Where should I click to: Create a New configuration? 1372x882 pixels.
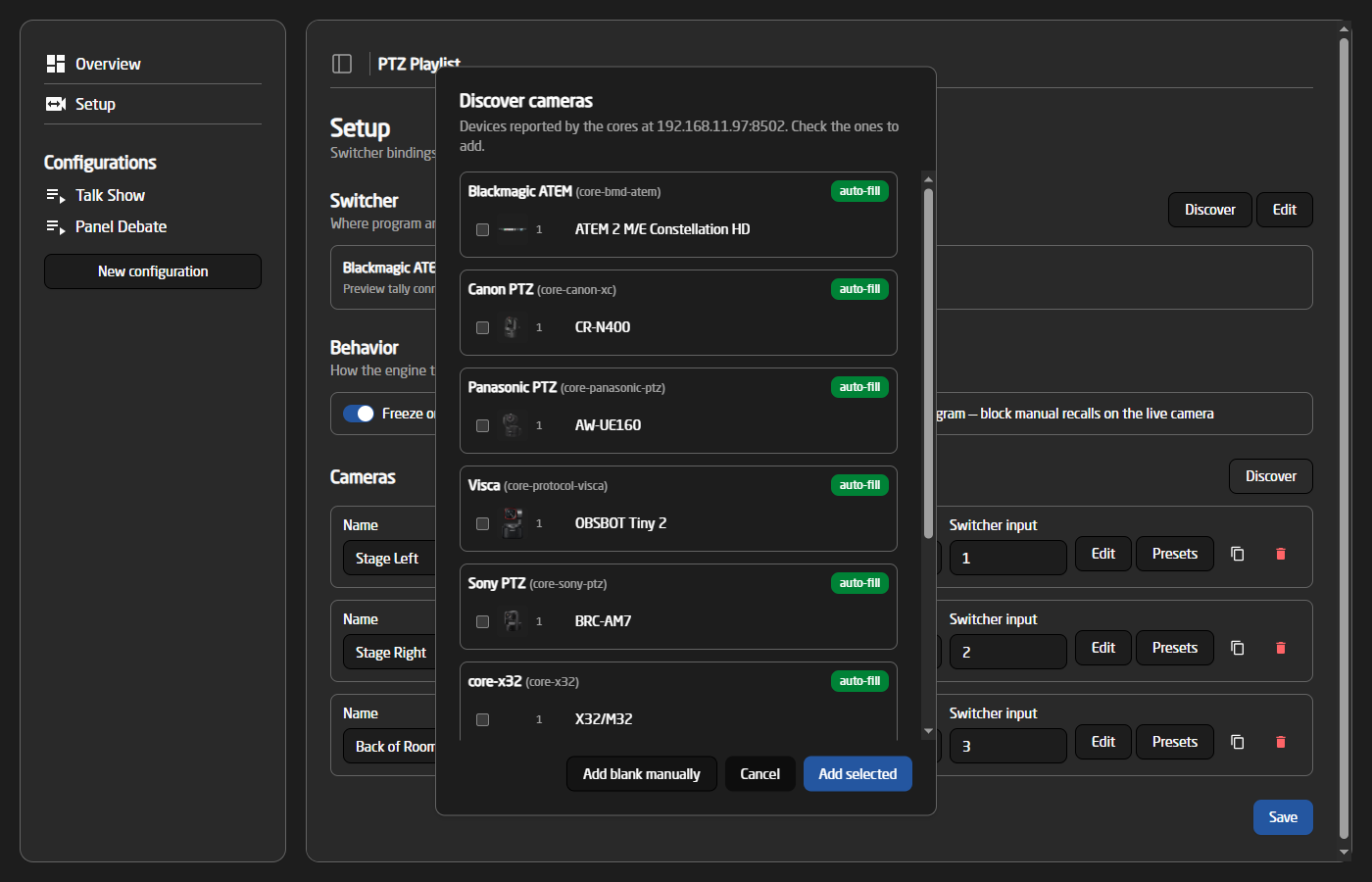(x=153, y=271)
